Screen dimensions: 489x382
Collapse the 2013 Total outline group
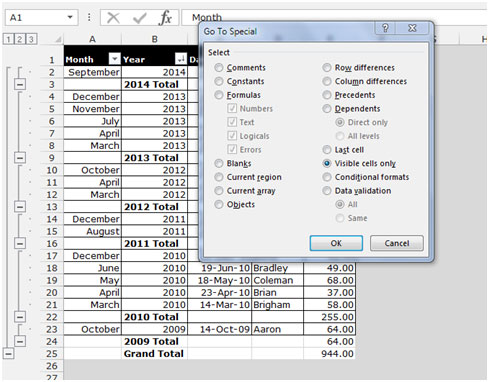coord(20,157)
